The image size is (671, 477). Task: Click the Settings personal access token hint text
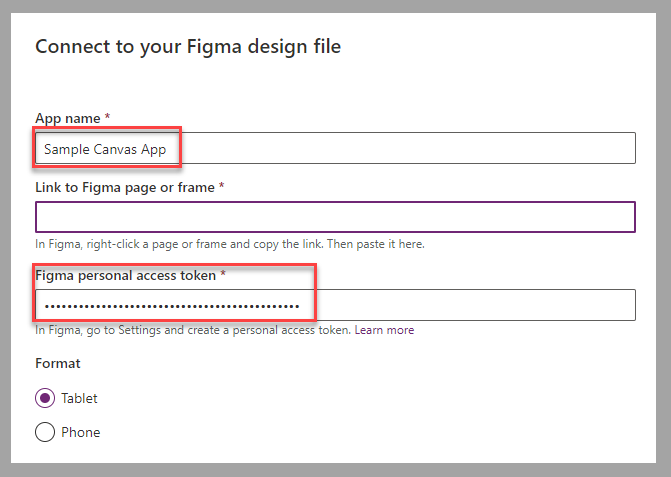193,330
